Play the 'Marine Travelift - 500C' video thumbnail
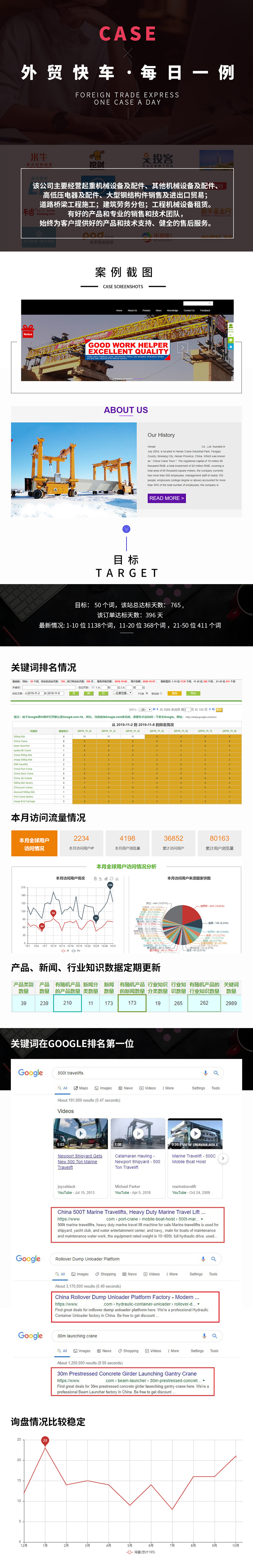 [x=195, y=1133]
